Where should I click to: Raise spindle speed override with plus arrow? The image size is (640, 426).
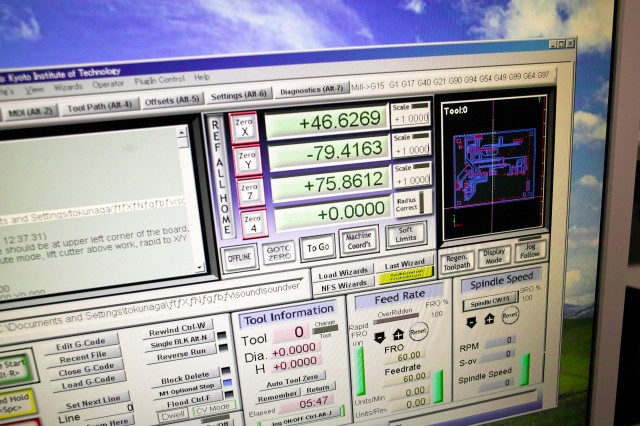click(488, 319)
